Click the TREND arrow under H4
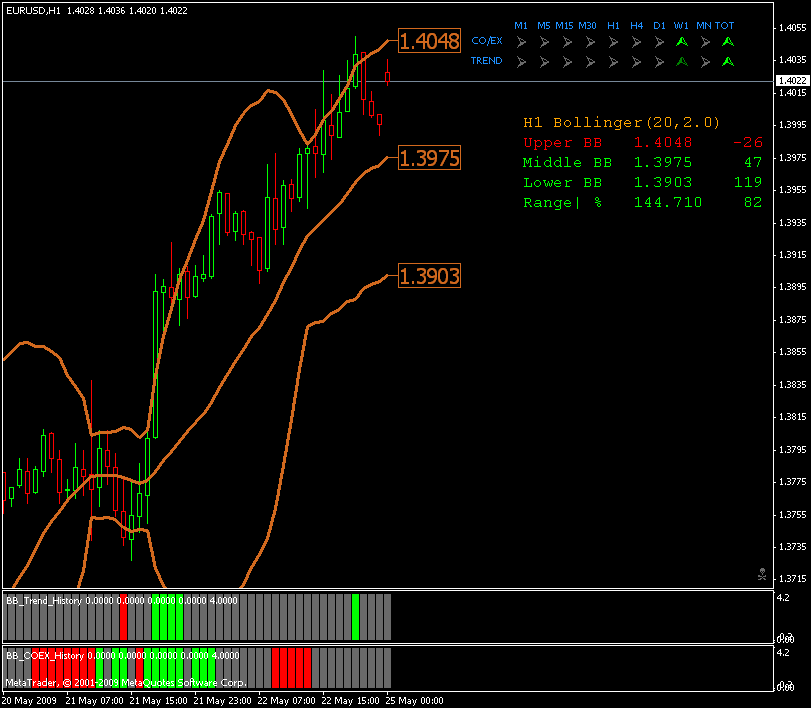The height and width of the screenshot is (708, 811). [636, 62]
